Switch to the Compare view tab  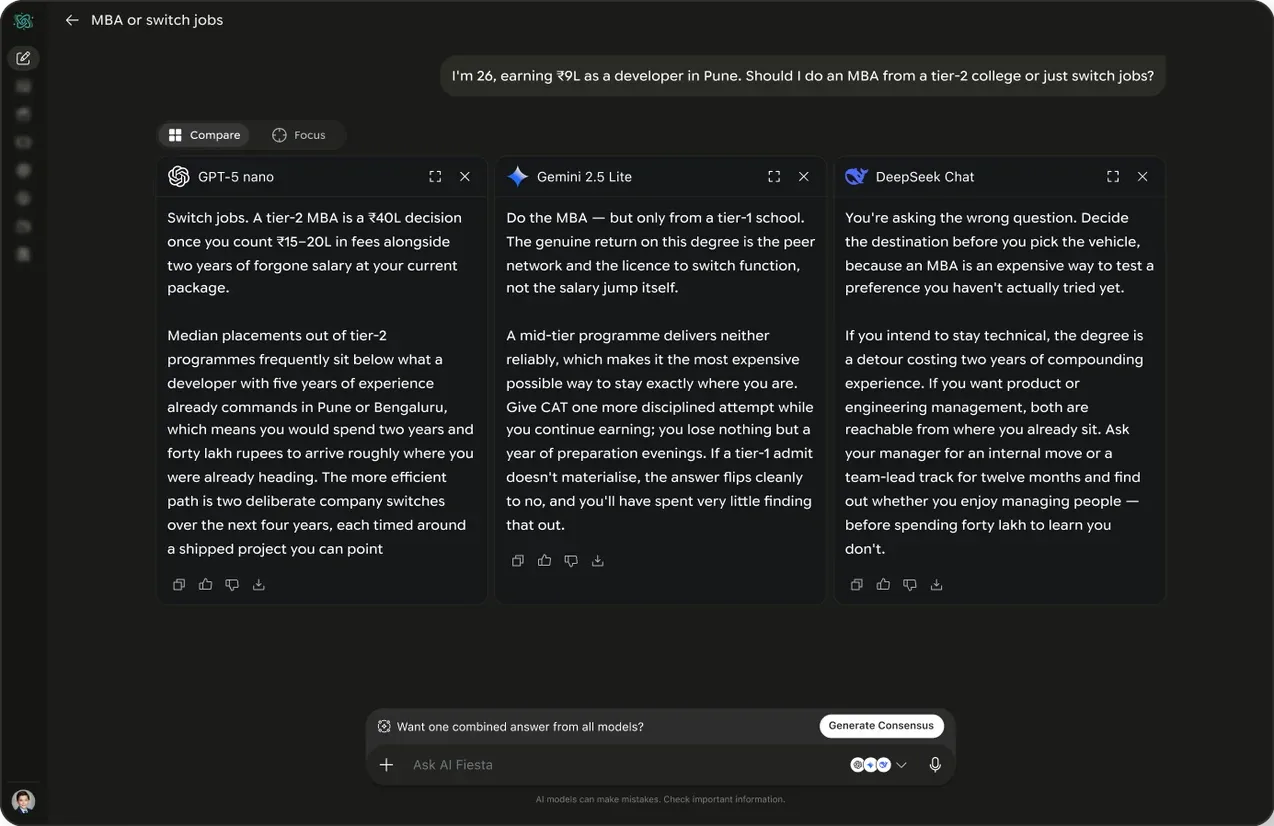[205, 135]
